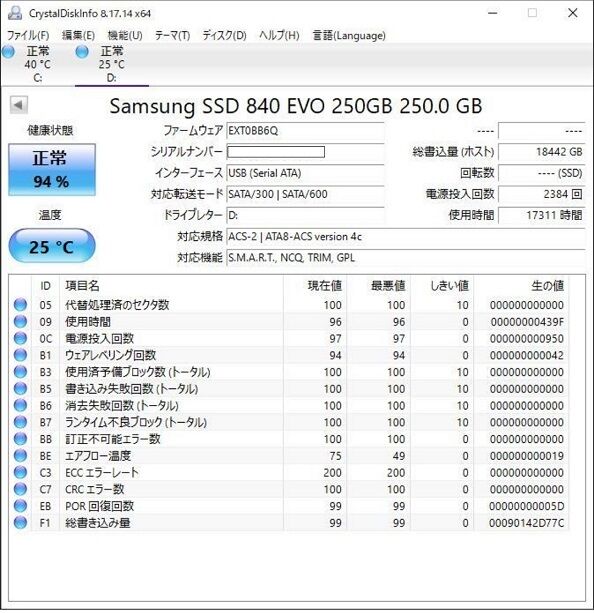Click status icon of row EB POR 回復回数

[20, 506]
